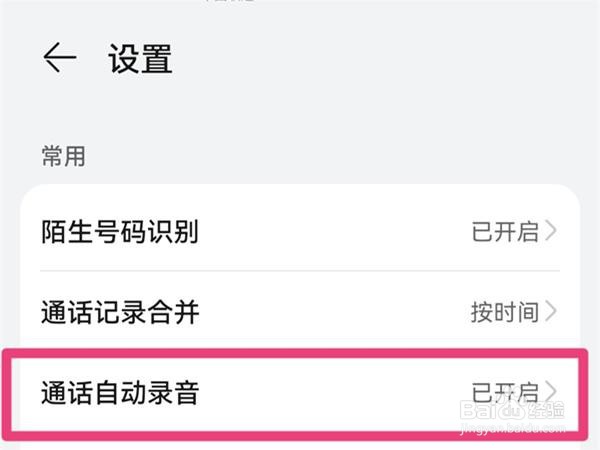Open 按时间 dropdown value
The height and width of the screenshot is (450, 600).
pyautogui.click(x=505, y=311)
